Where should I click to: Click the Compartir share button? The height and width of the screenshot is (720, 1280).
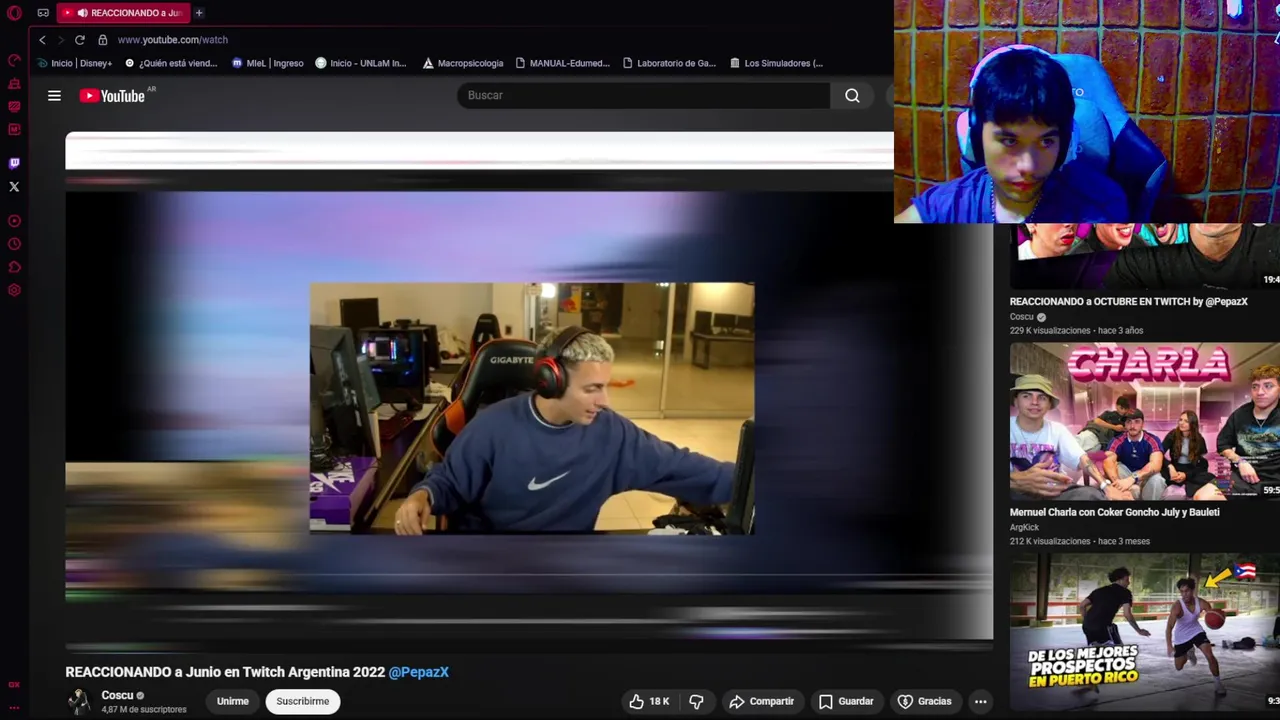point(761,701)
